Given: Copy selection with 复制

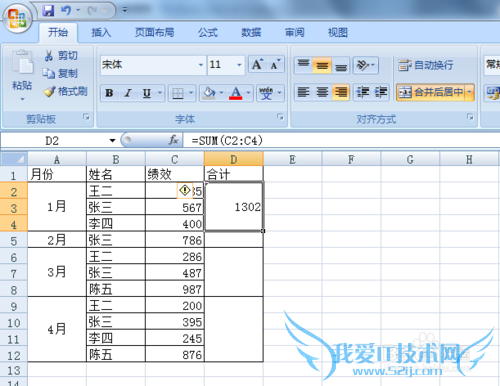Looking at the screenshot, I should tap(61, 73).
